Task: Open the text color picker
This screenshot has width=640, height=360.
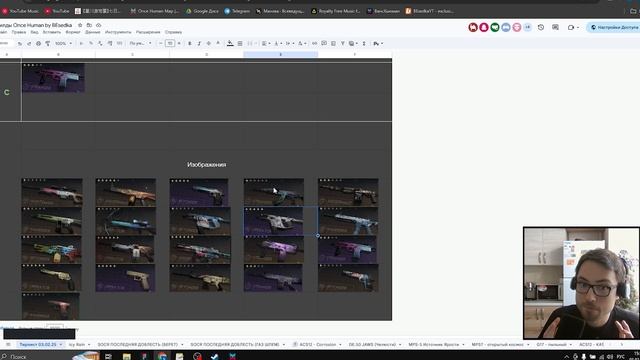Action: pos(218,43)
